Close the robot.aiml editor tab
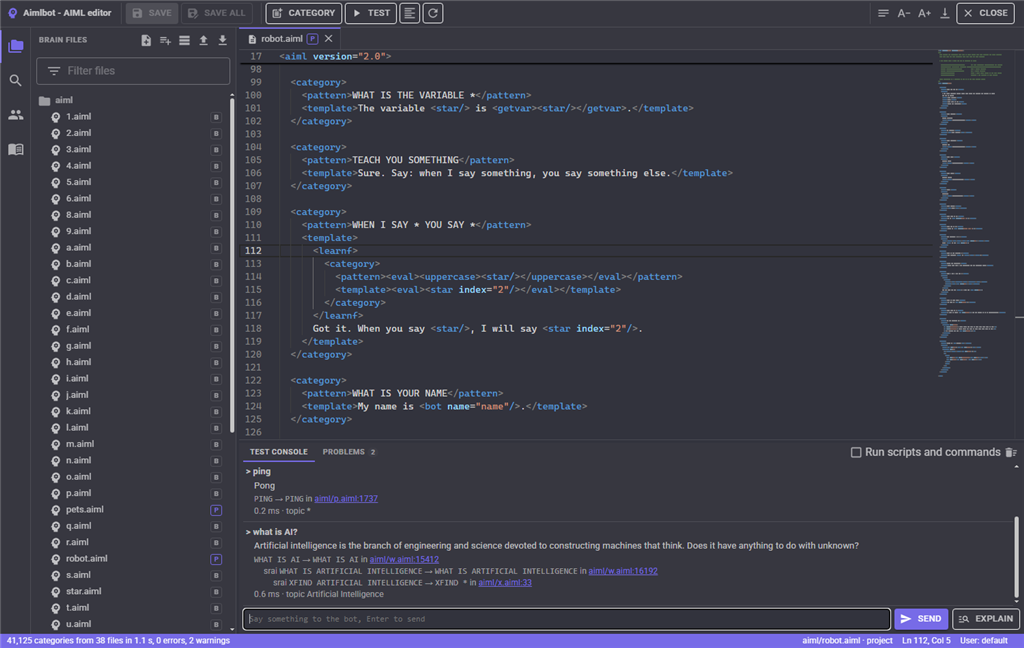Screen dimensions: 1024x648 click(x=328, y=39)
